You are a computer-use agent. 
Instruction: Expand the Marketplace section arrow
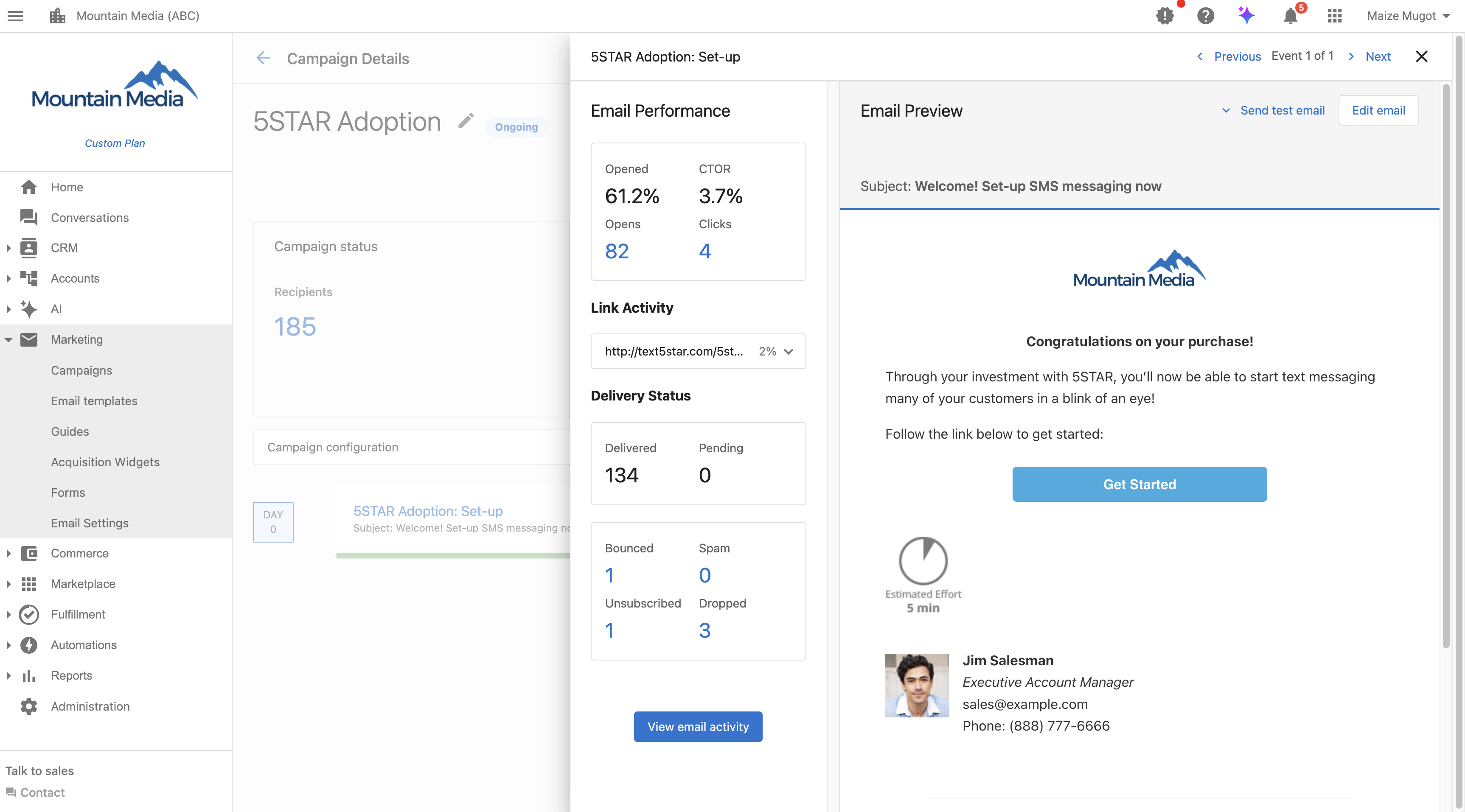[8, 584]
